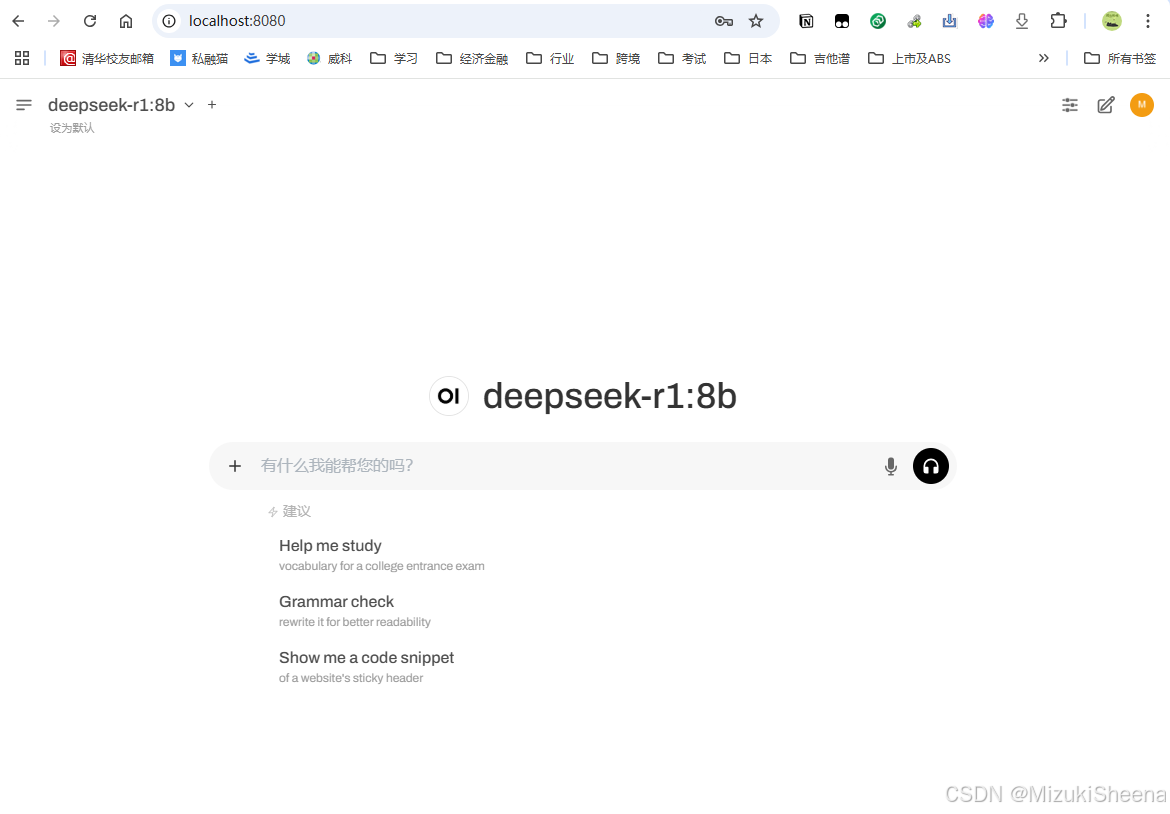1170x814 pixels.
Task: Open the orange user avatar menu
Action: pos(1142,105)
